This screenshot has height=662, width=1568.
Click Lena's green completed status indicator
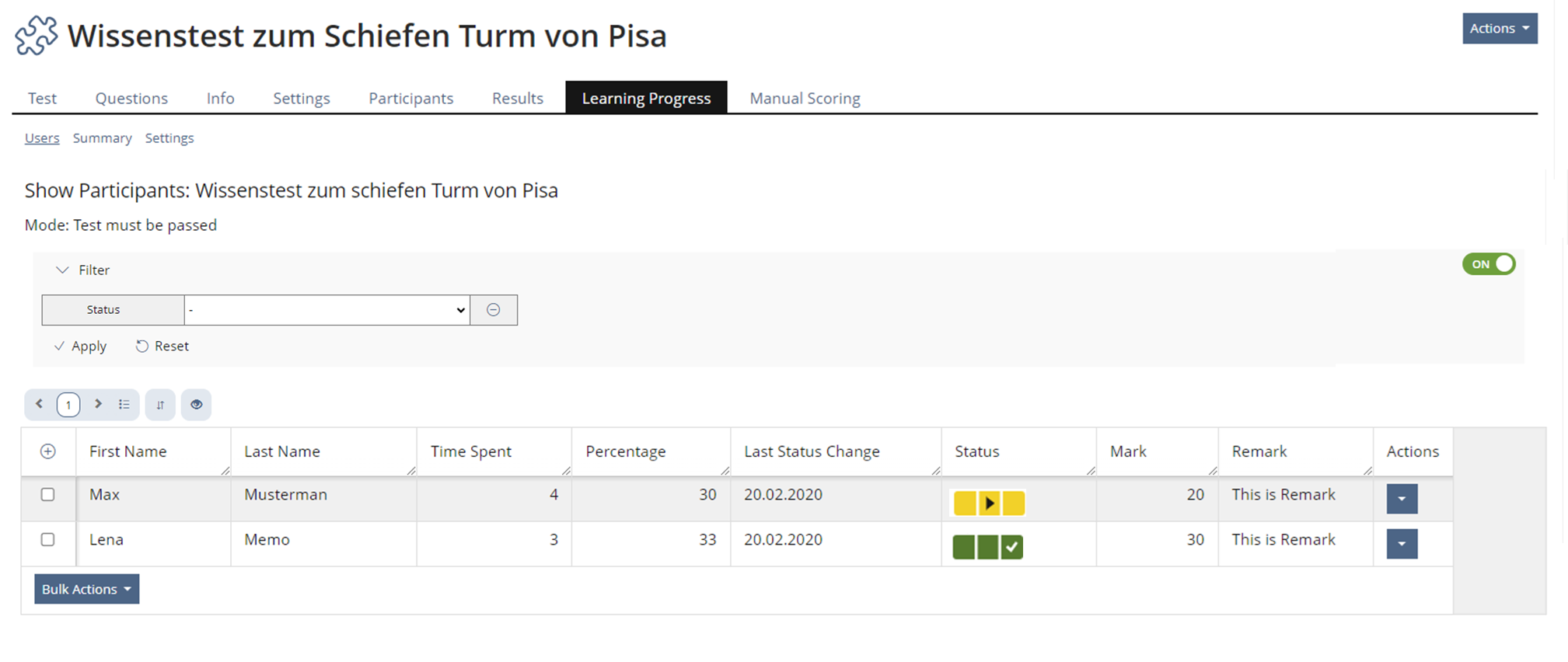pos(988,547)
